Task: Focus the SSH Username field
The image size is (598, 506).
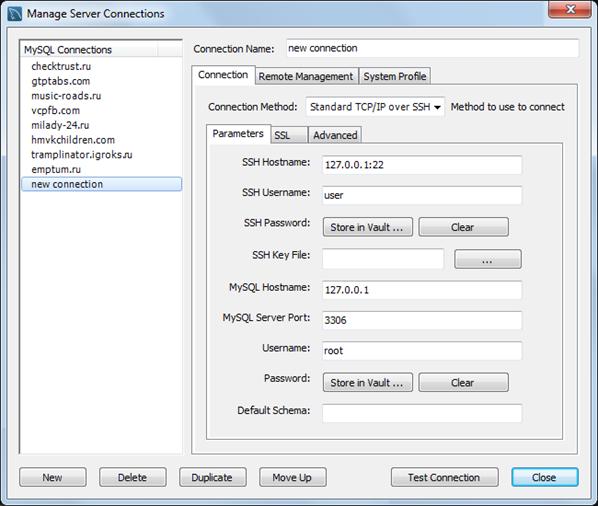Action: (422, 195)
